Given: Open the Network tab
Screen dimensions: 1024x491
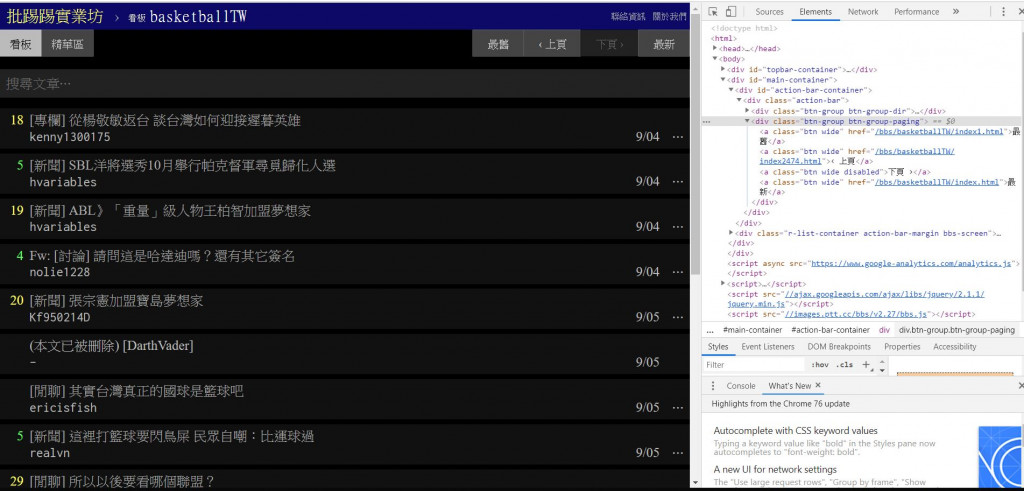Looking at the screenshot, I should point(863,12).
